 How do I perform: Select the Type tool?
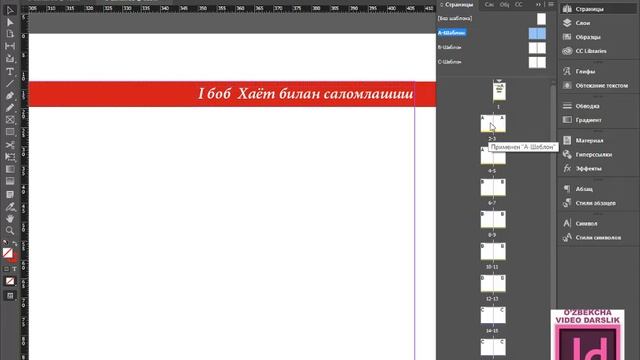click(x=10, y=71)
